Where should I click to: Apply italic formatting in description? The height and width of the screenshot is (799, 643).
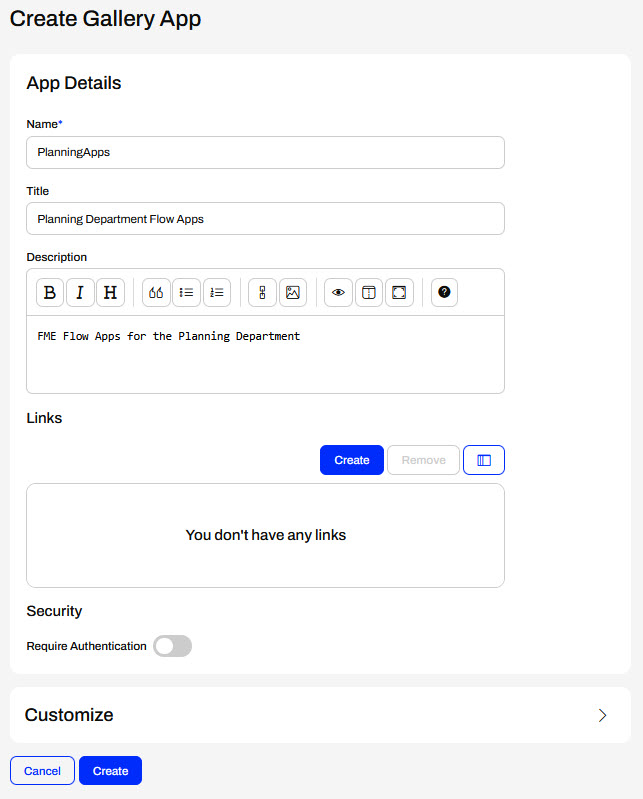click(x=80, y=292)
